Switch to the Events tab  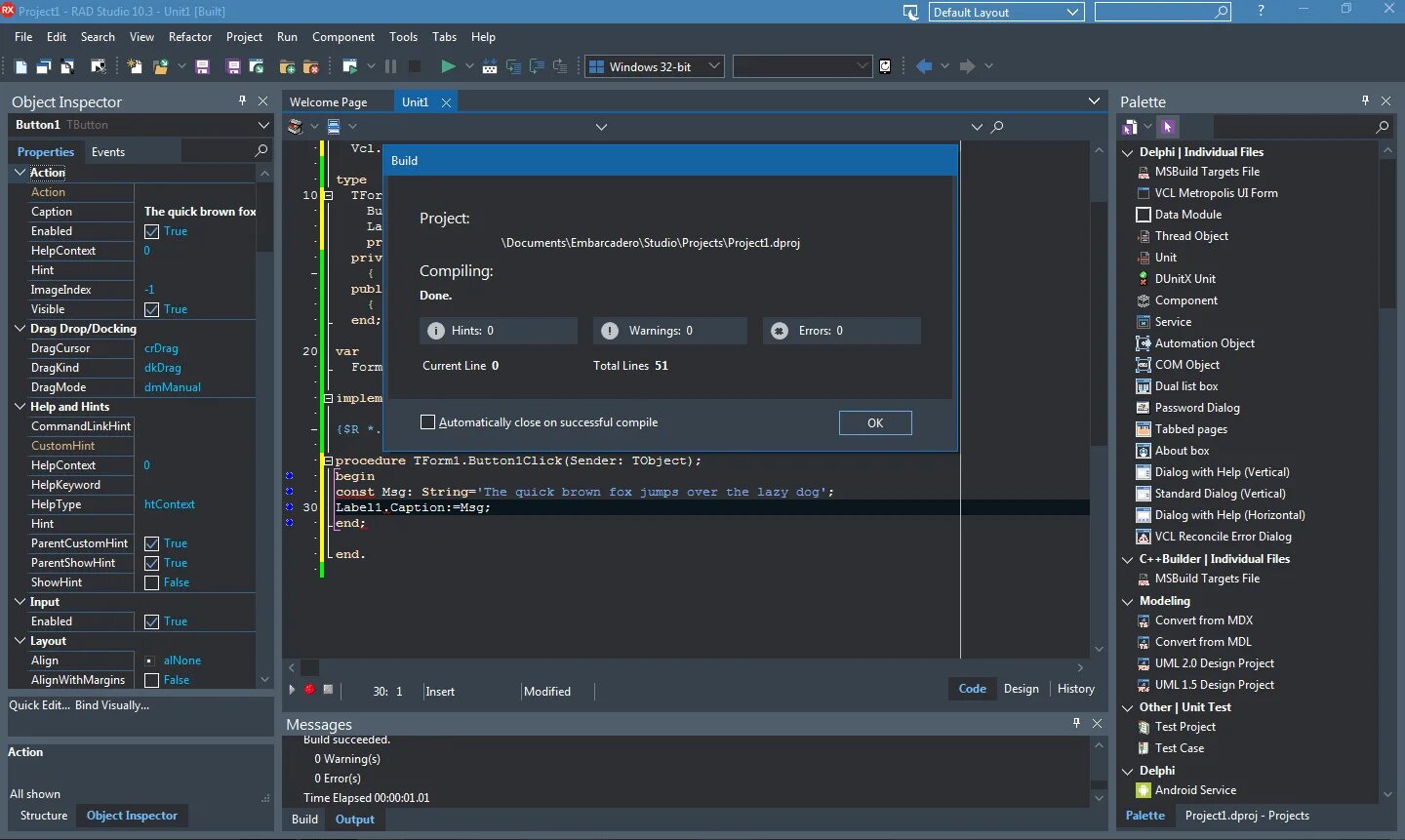click(108, 152)
